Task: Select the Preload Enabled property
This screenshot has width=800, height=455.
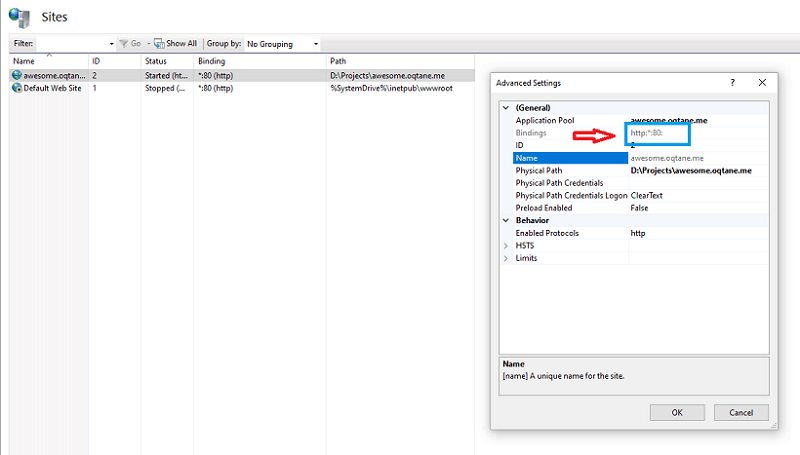Action: pos(544,208)
